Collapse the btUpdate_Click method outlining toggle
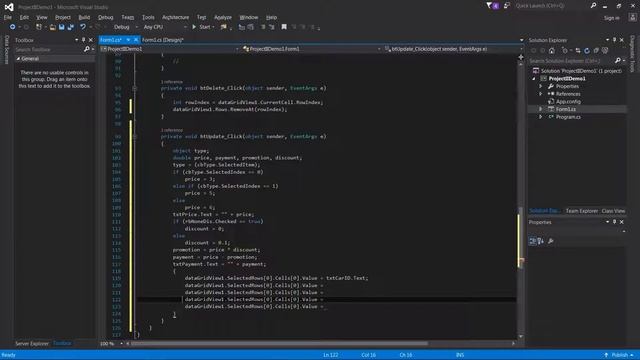Screen dimensions: 640x360 (x=135, y=136)
